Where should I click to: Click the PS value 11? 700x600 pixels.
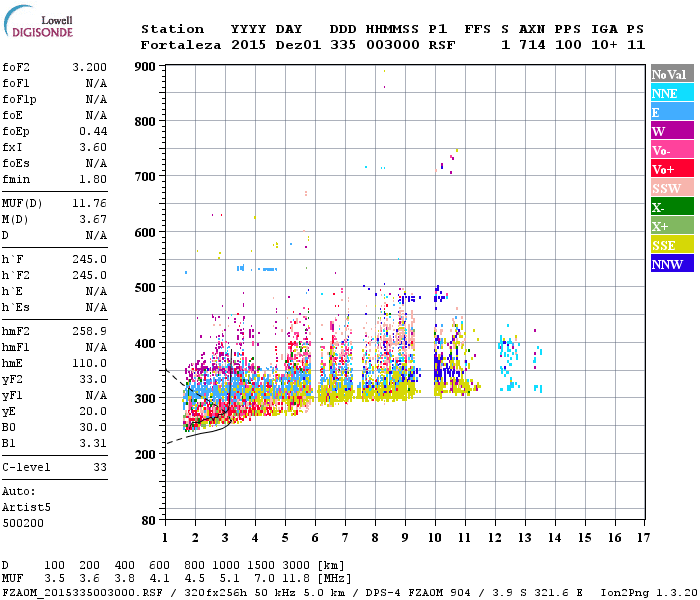(636, 45)
